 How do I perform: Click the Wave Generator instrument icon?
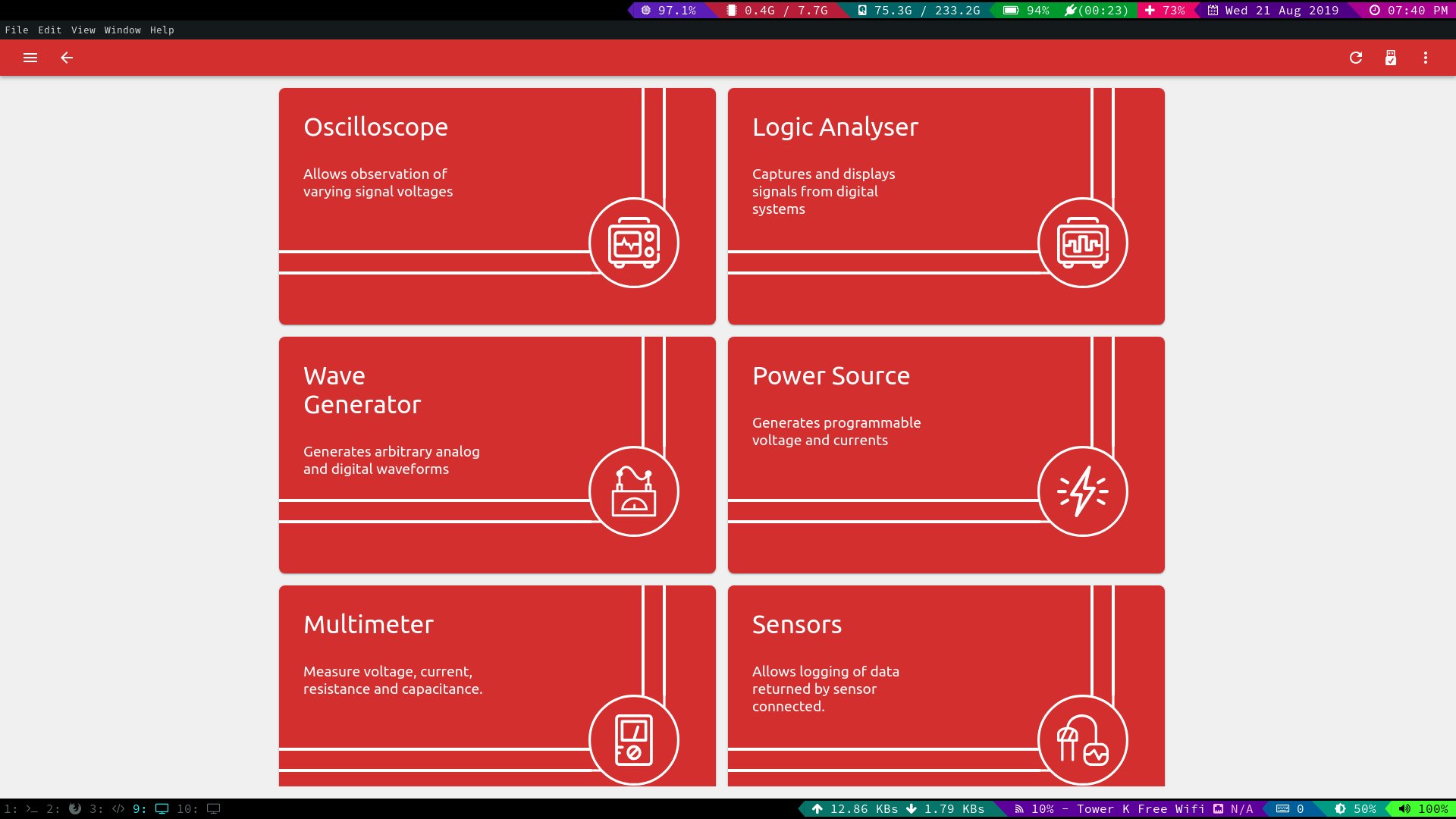click(x=634, y=491)
